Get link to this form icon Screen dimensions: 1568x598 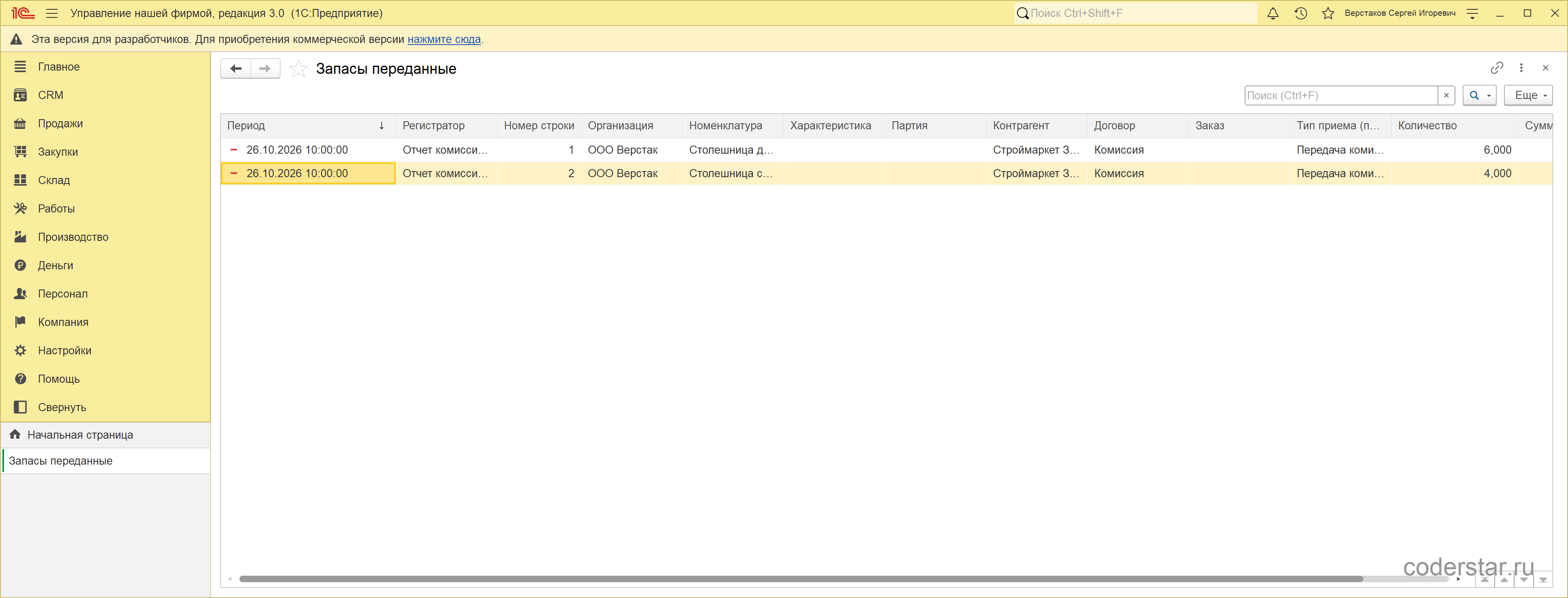(1497, 68)
